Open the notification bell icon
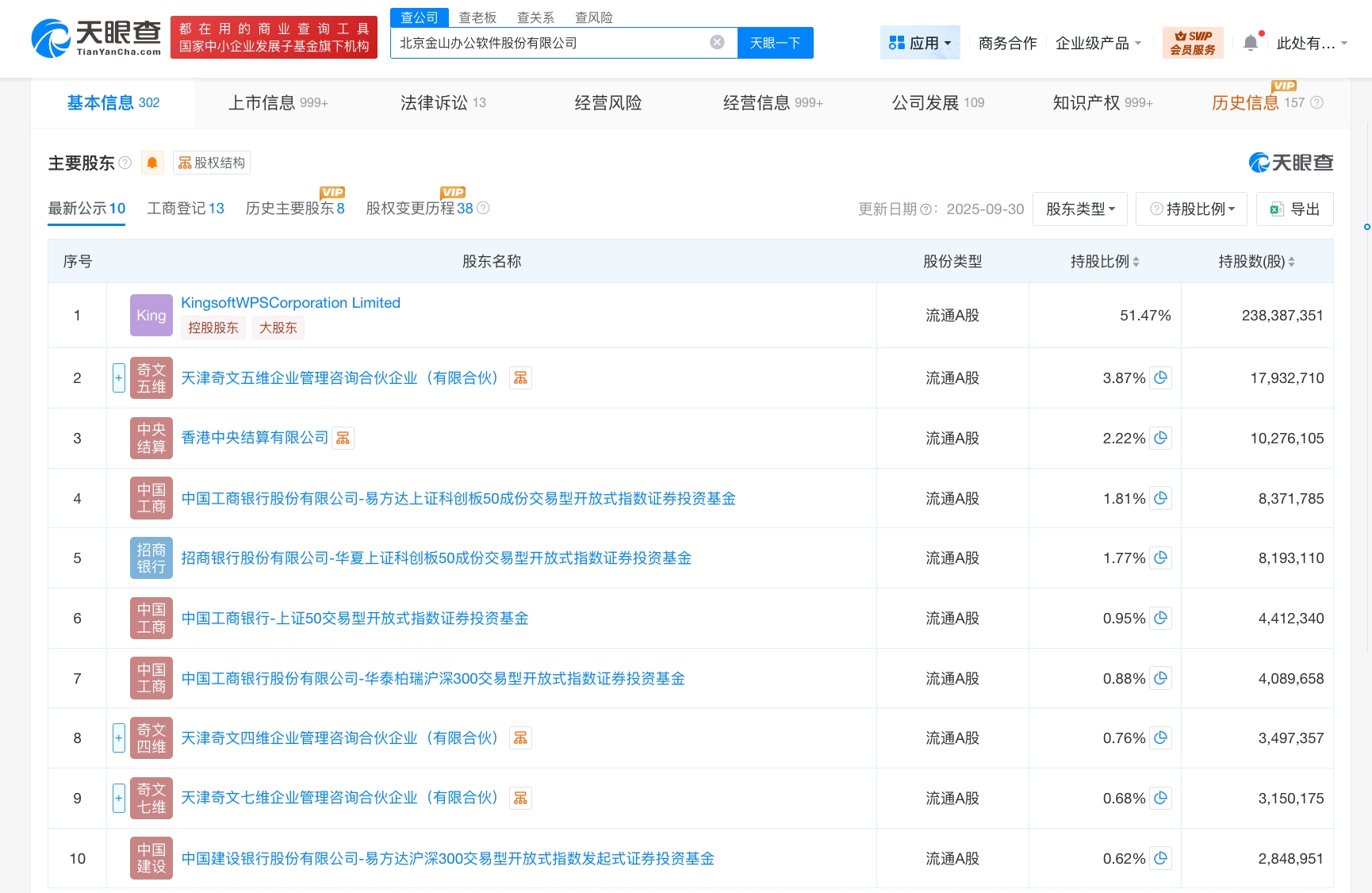Screen dimensions: 1372x893 pos(1251,41)
